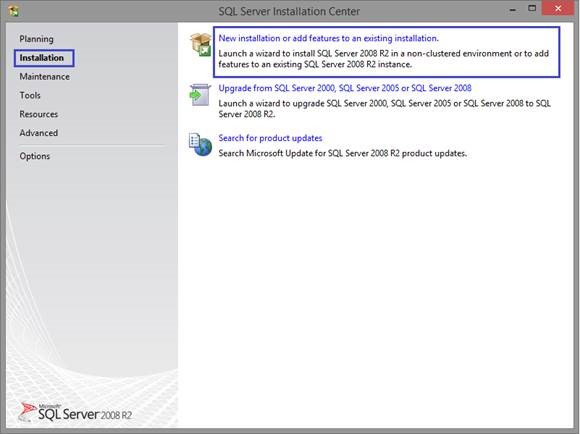Go to the Resources section

pos(38,114)
